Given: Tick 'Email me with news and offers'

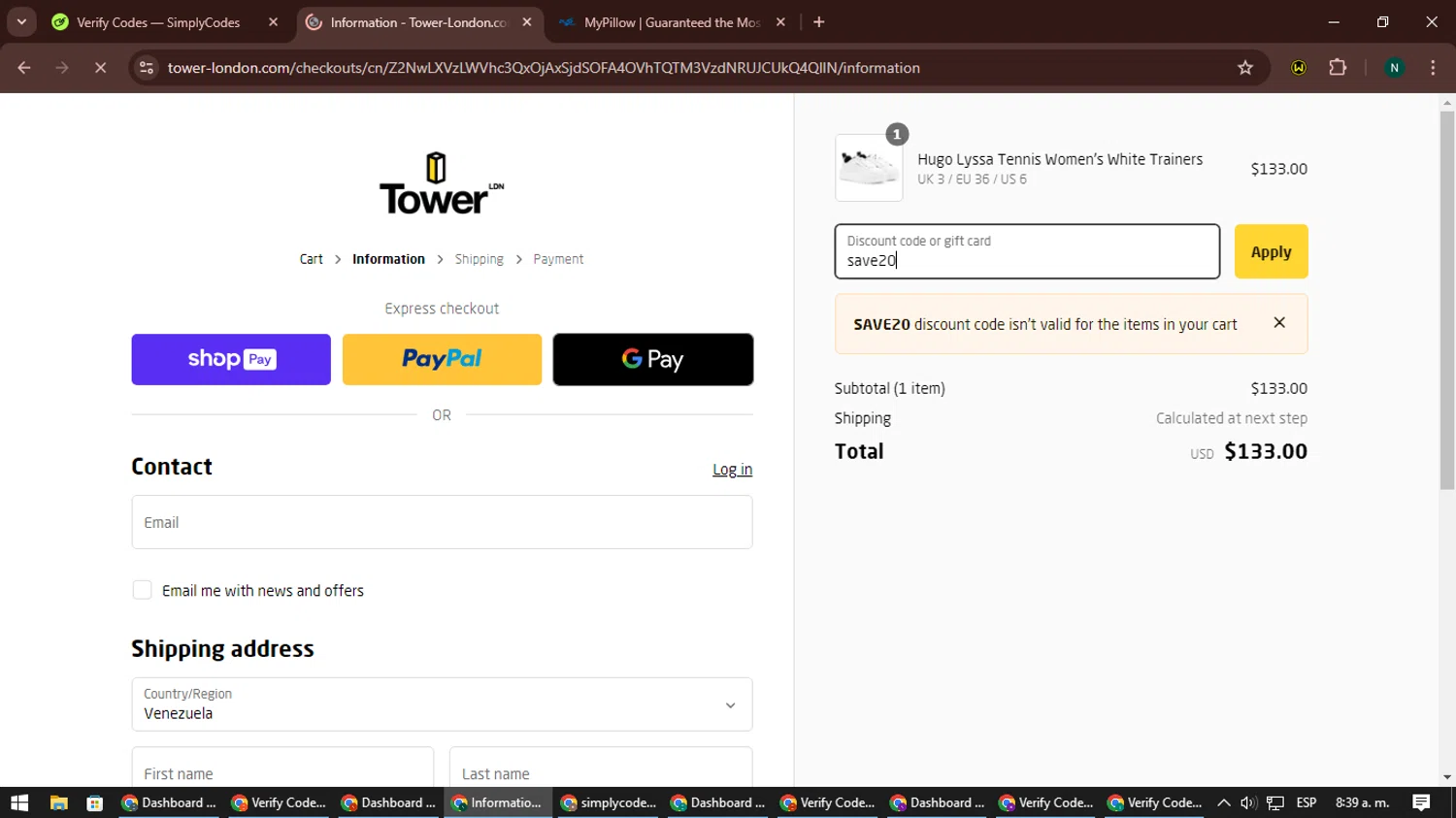Looking at the screenshot, I should (x=142, y=590).
